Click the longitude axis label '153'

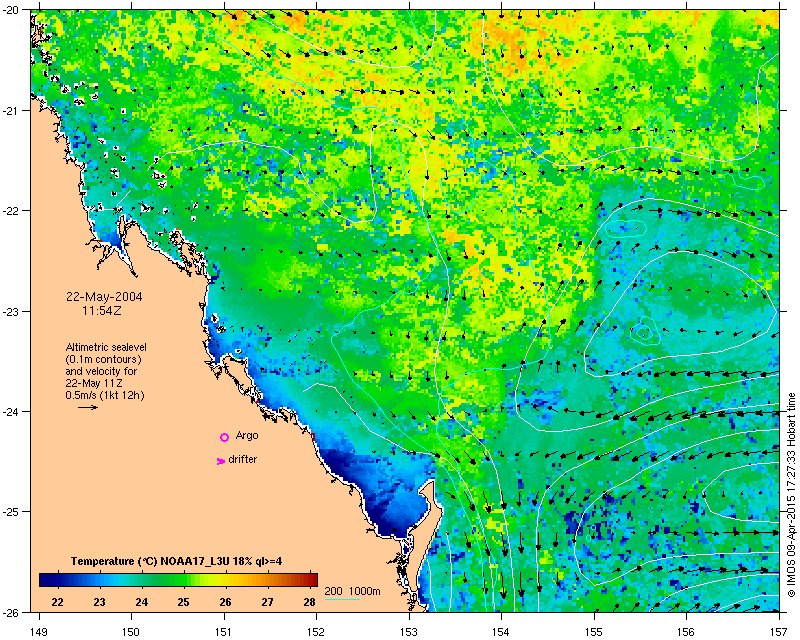[409, 632]
